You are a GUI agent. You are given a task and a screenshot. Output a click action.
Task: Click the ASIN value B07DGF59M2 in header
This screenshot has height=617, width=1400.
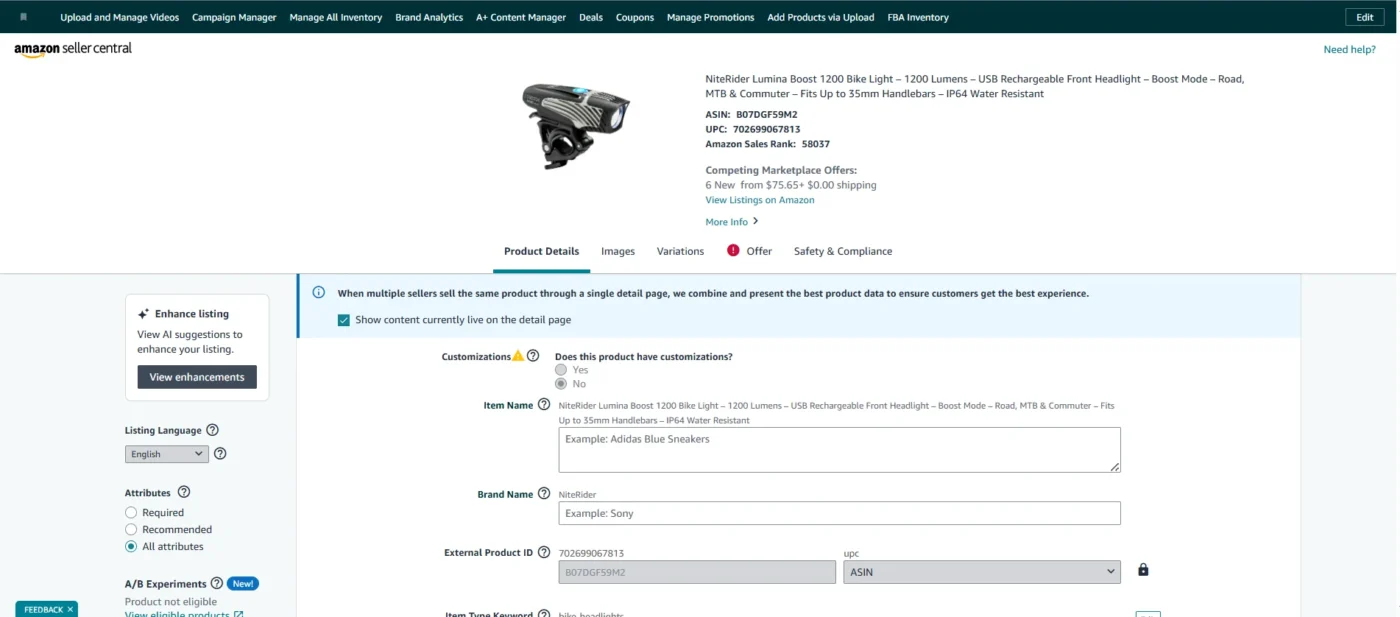767,114
